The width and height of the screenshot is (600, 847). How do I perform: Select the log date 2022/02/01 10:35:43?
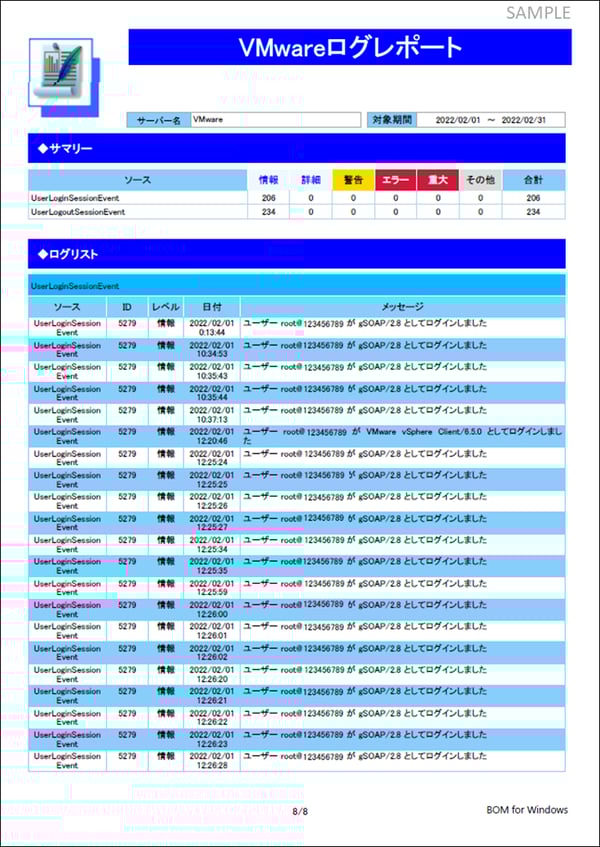tap(212, 371)
